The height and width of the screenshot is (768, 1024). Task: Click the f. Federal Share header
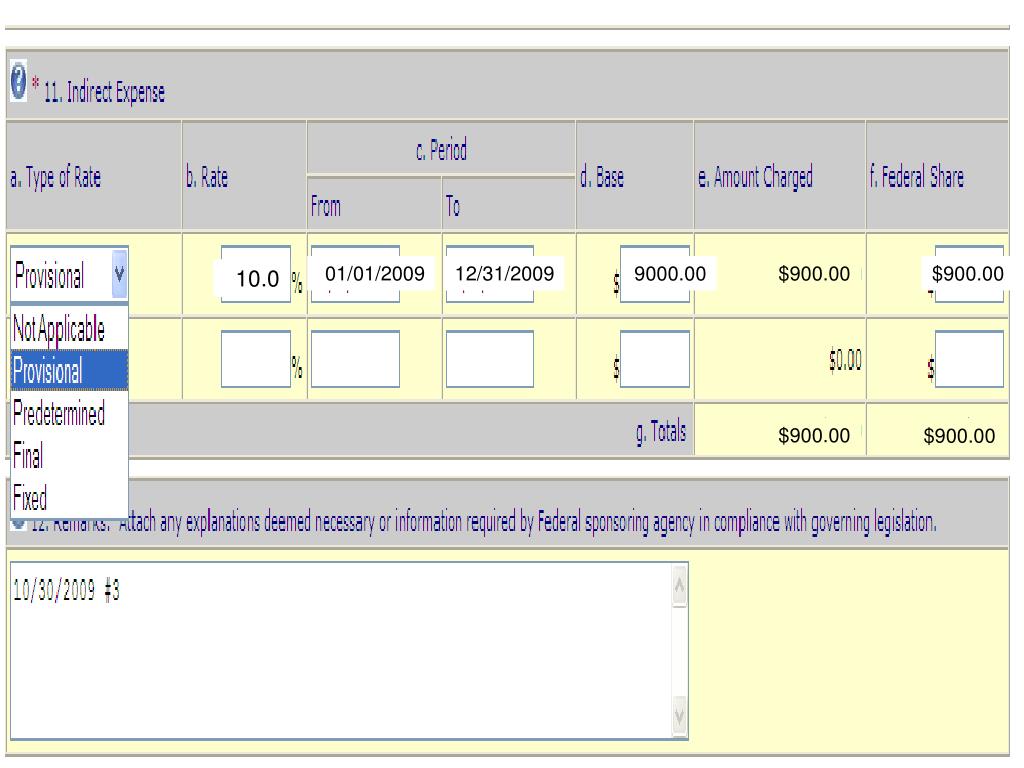(917, 177)
